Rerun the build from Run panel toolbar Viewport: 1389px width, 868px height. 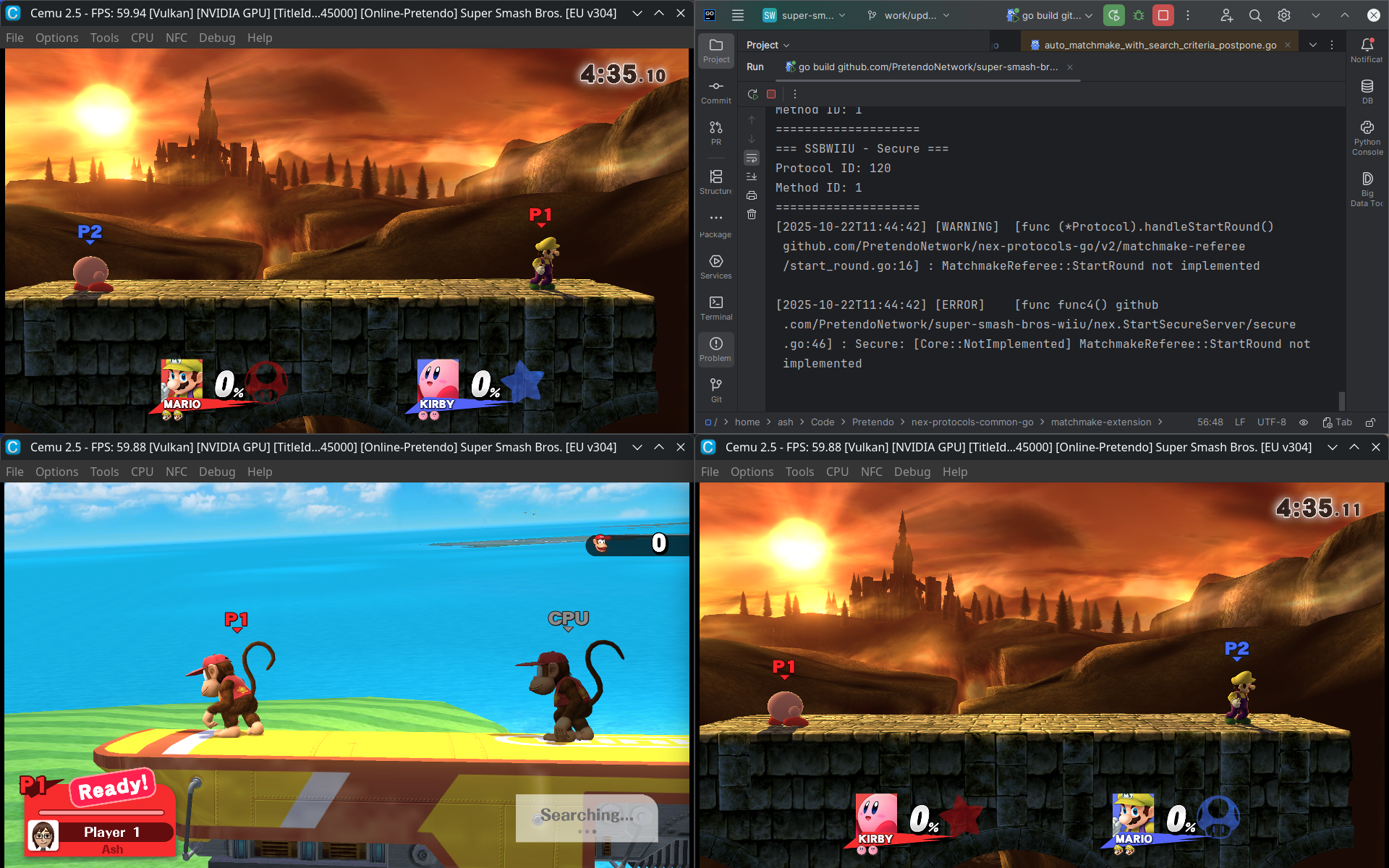752,94
